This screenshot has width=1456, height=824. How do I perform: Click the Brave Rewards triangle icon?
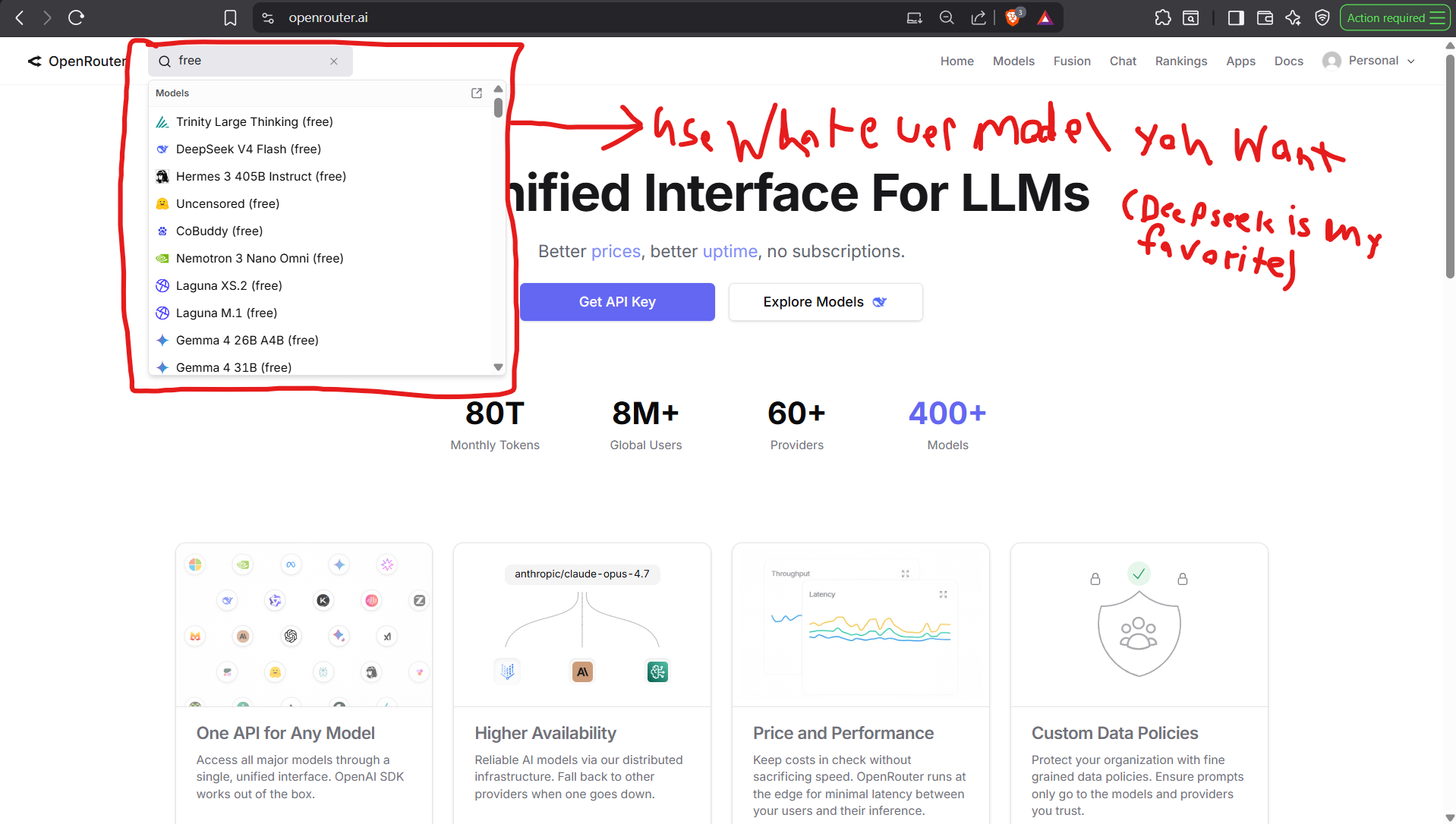click(x=1045, y=17)
